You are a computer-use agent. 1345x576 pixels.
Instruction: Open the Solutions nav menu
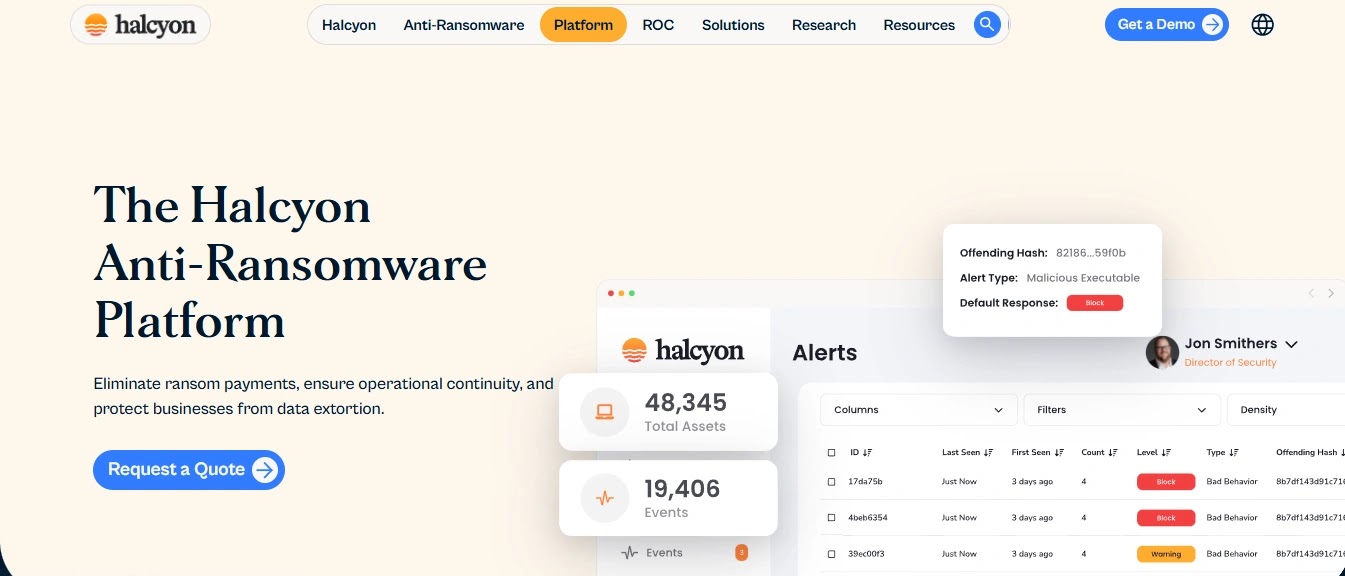pyautogui.click(x=733, y=25)
